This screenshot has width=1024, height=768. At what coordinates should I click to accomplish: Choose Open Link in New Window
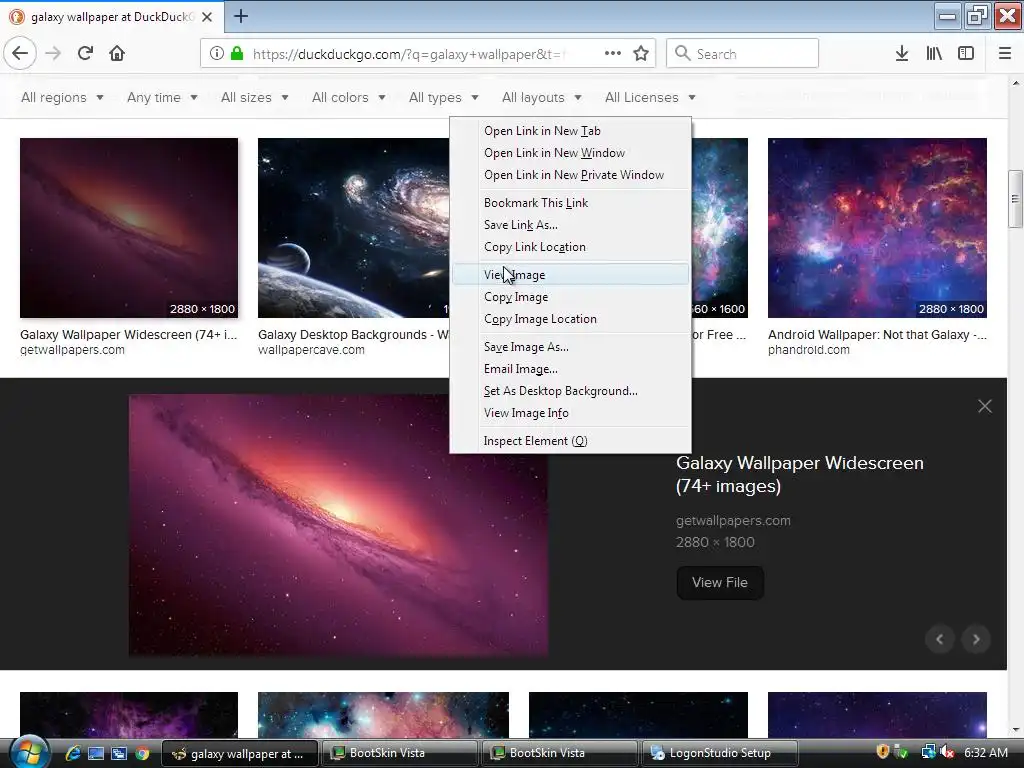coord(570,153)
